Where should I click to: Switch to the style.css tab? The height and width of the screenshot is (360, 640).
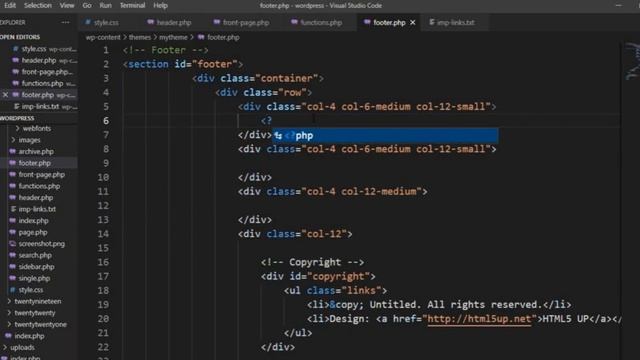tap(106, 22)
